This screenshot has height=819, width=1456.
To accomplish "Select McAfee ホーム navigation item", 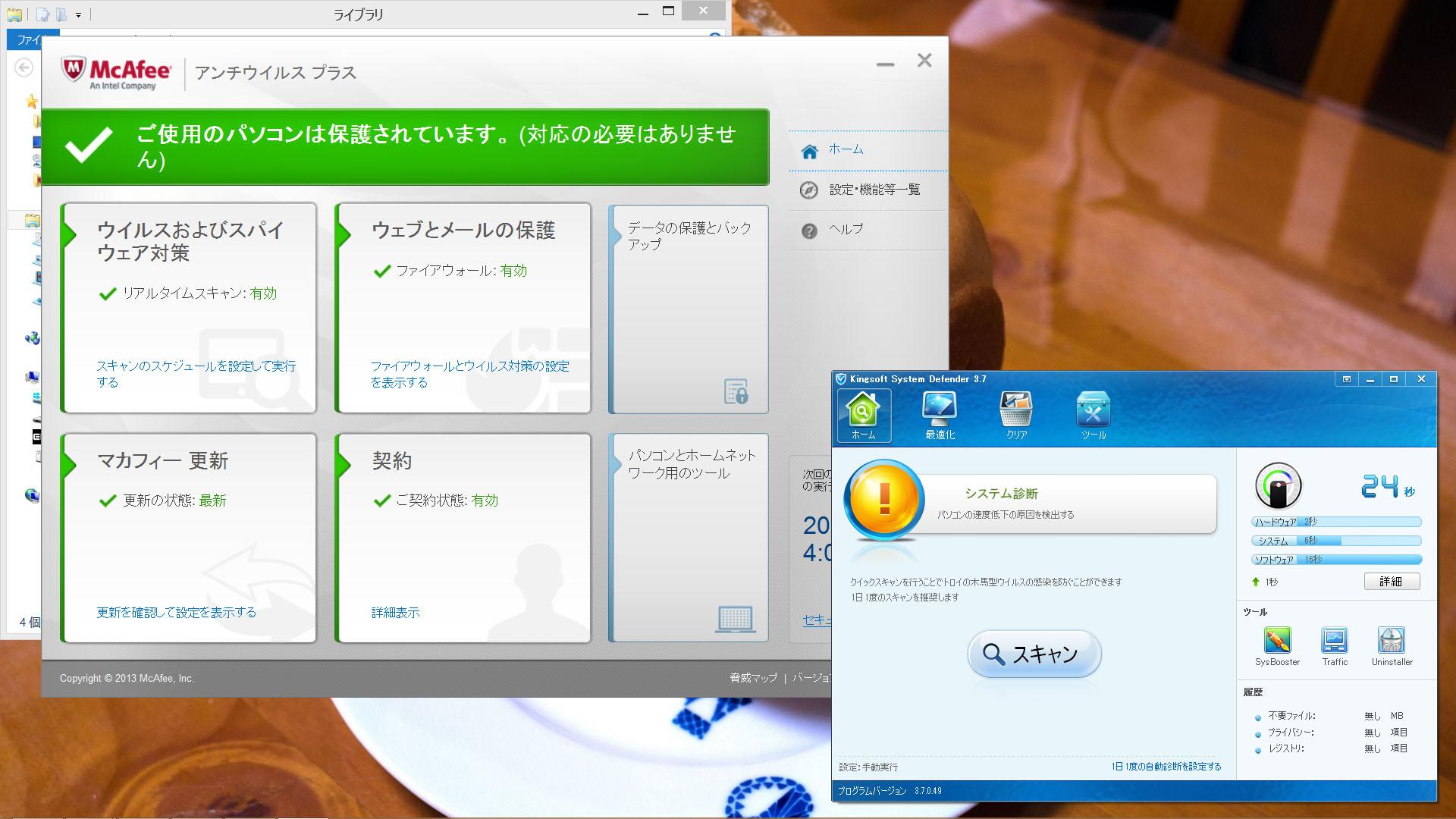I will tap(845, 150).
